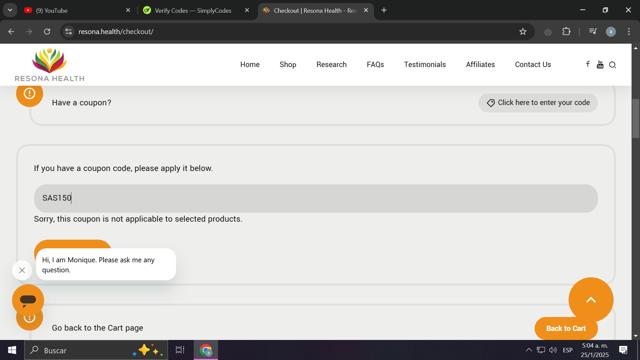This screenshot has height=360, width=640.
Task: Click 'Click here to enter your code'
Action: pos(538,103)
